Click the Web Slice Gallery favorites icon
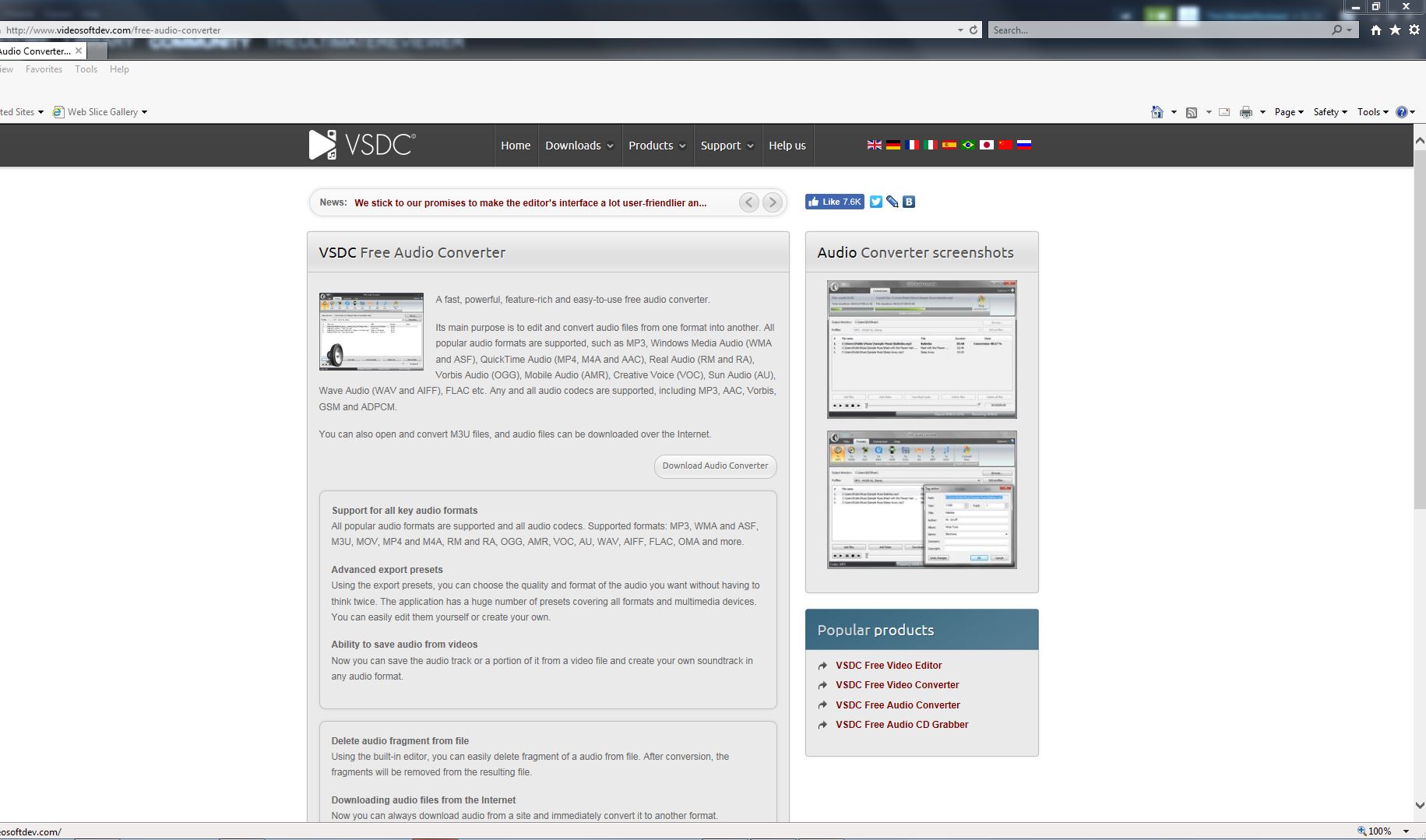This screenshot has height=840, width=1426. (58, 112)
